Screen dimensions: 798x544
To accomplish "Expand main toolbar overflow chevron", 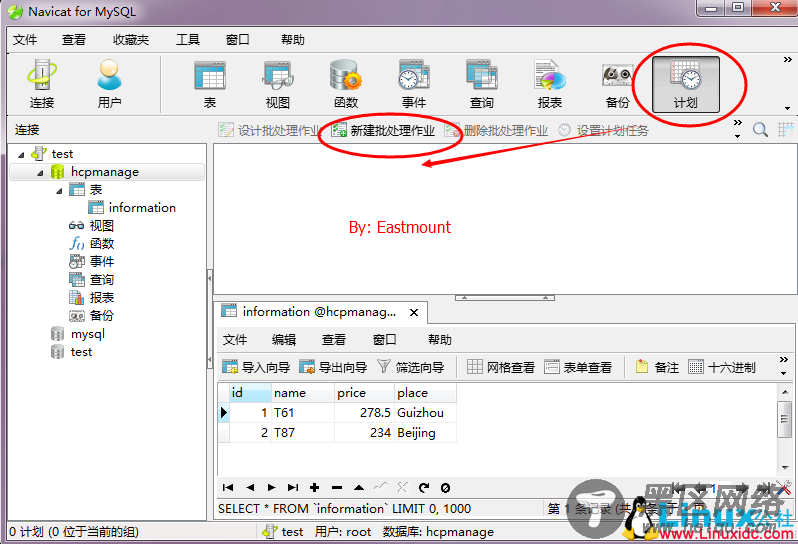I will tap(787, 60).
